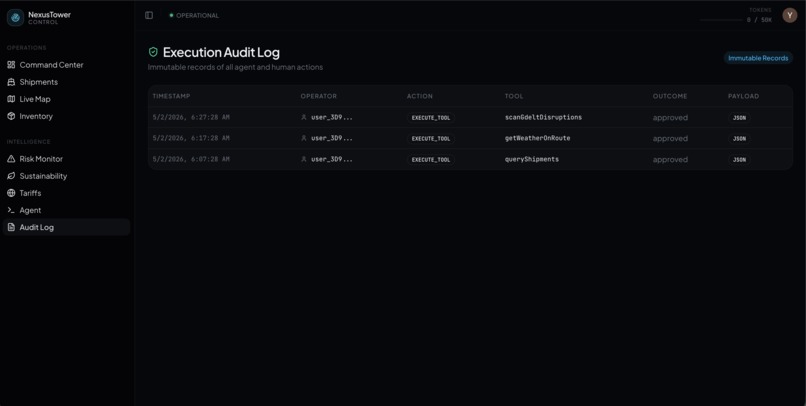Image resolution: width=806 pixels, height=406 pixels.
Task: Open JSON payload for scanGdeltDisruptions
Action: [x=739, y=118]
